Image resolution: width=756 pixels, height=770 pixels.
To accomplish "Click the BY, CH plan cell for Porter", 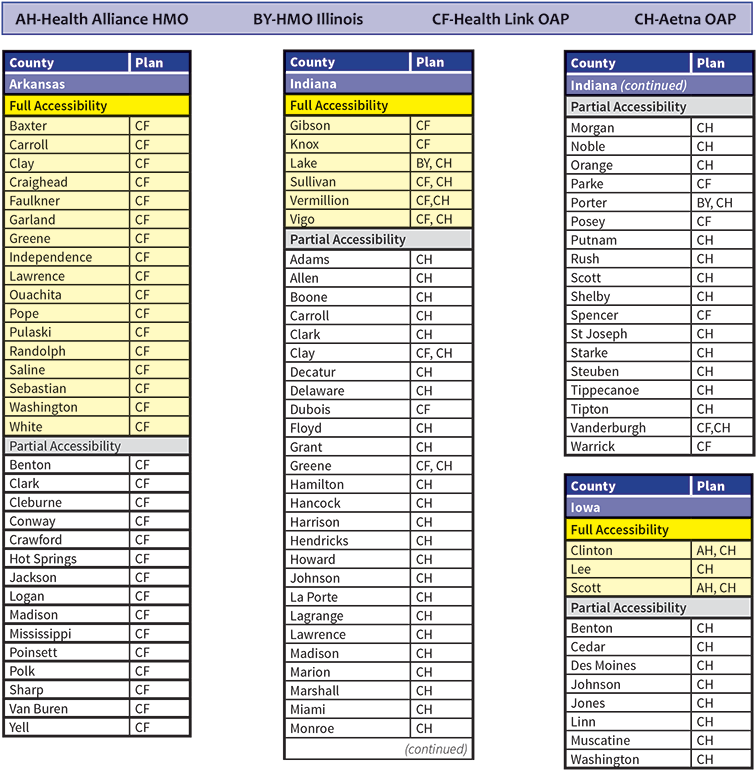I will (x=722, y=203).
